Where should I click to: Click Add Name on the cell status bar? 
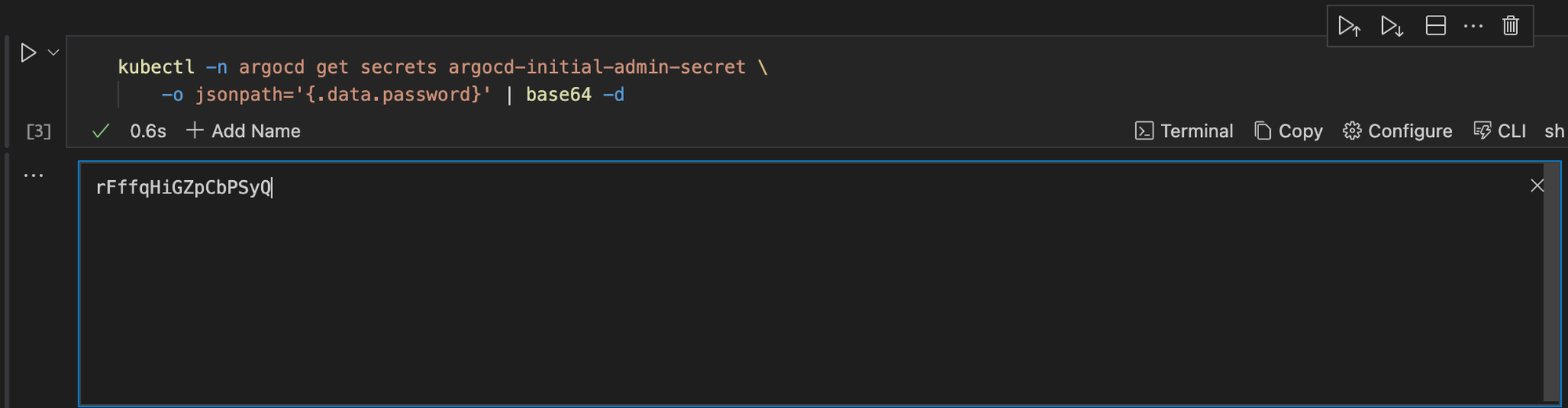244,131
